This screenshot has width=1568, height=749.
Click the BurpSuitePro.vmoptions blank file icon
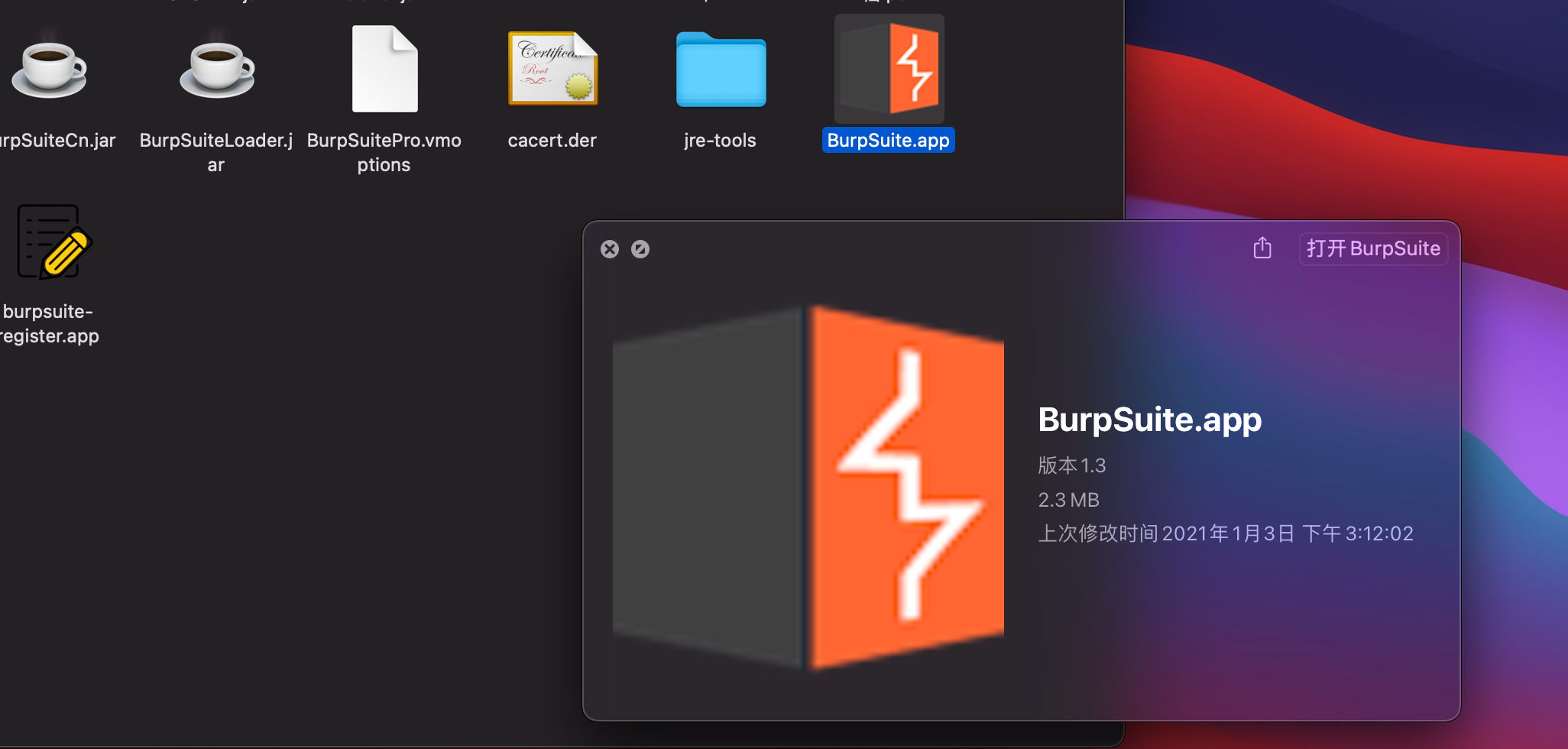[384, 69]
